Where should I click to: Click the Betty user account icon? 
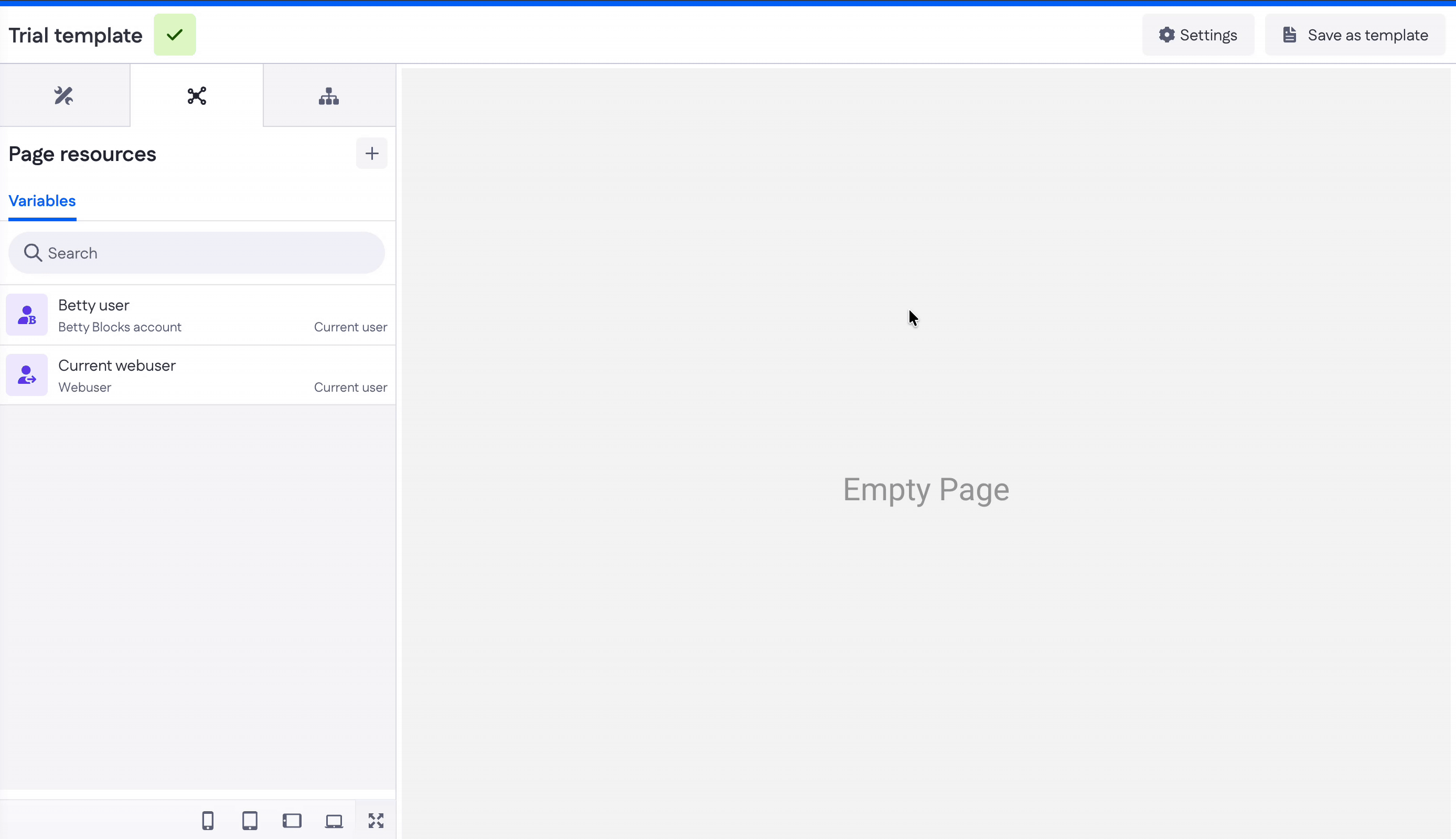27,315
